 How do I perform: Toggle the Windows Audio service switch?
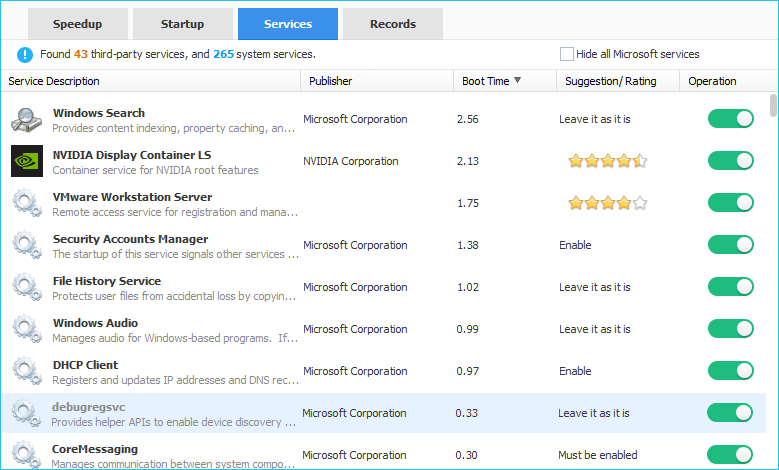(x=731, y=329)
